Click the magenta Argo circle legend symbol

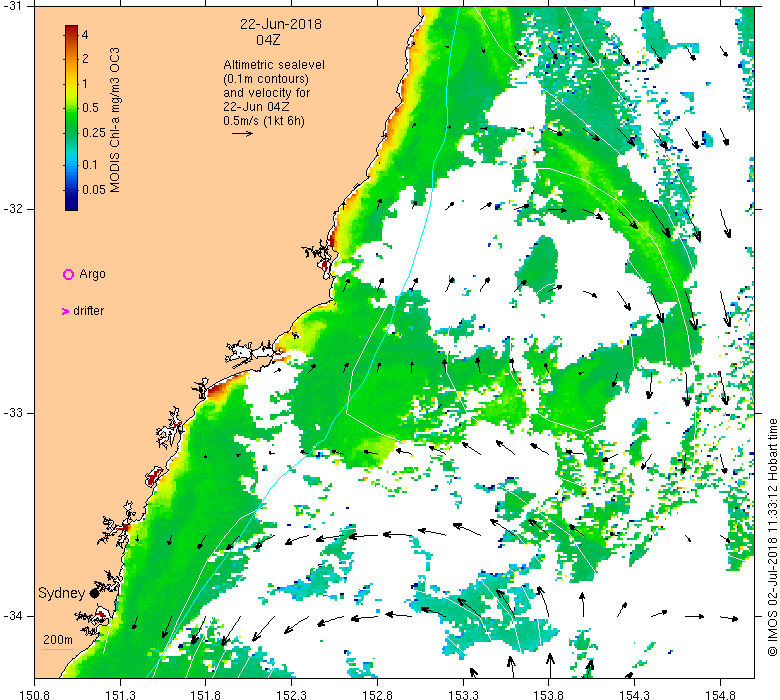pyautogui.click(x=69, y=274)
